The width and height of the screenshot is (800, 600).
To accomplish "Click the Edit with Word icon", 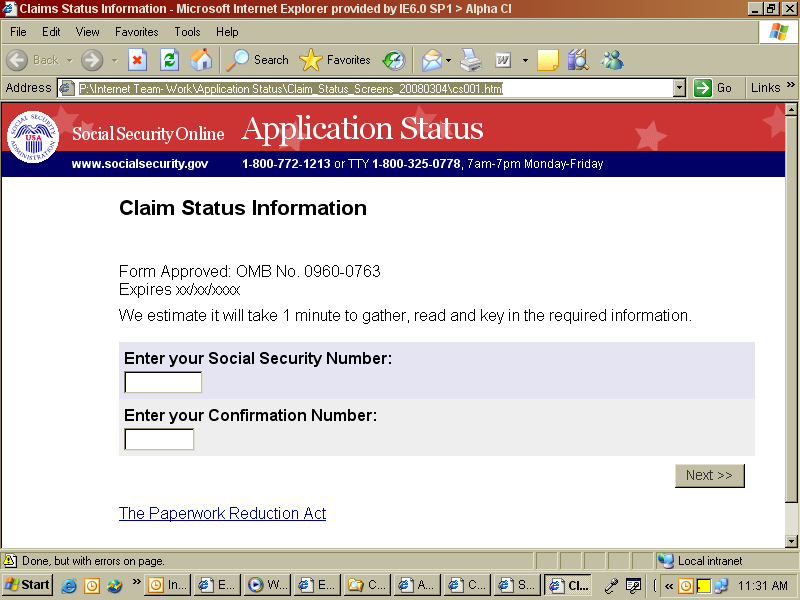I will (503, 60).
